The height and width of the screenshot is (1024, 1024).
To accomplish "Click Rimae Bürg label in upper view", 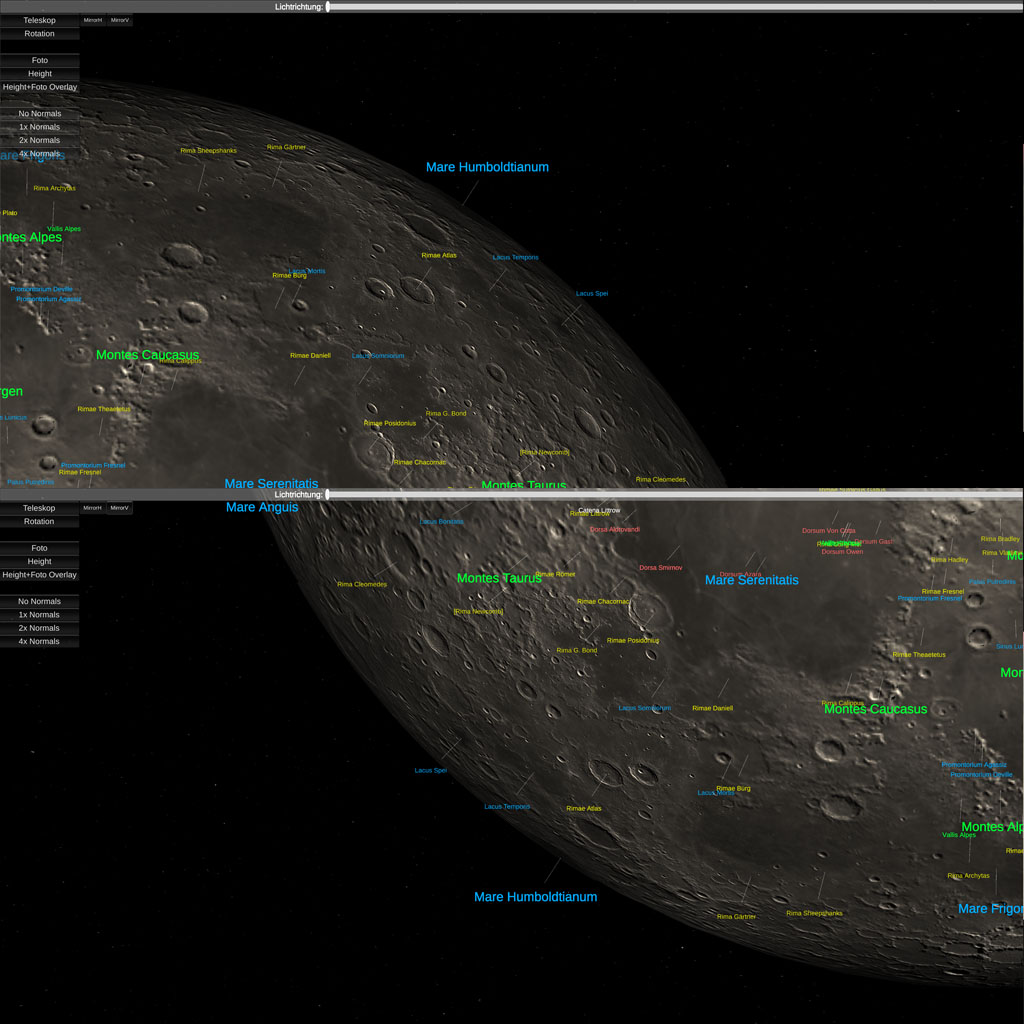I will [289, 276].
